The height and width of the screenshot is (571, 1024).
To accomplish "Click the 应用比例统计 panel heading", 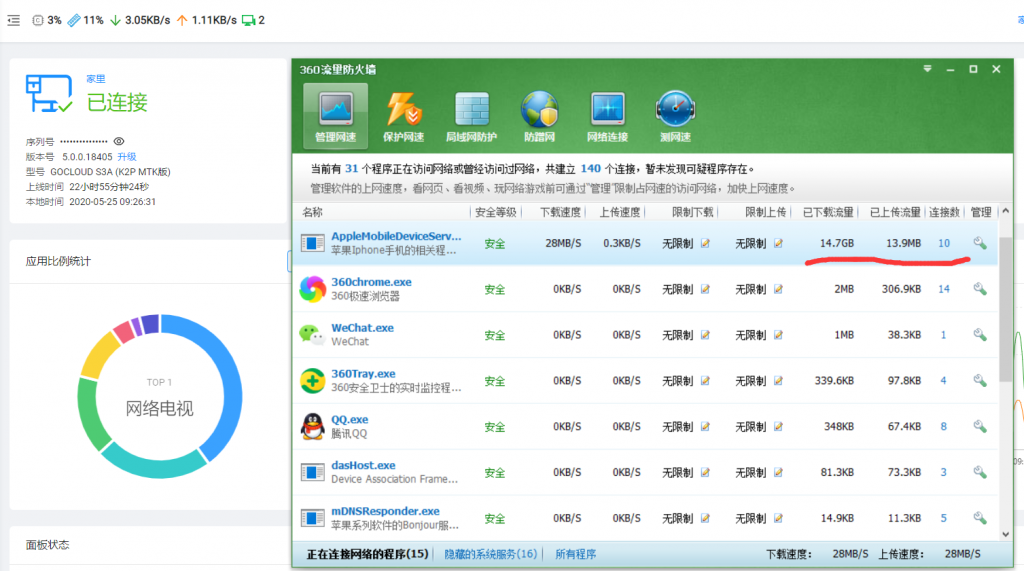I will [x=58, y=261].
